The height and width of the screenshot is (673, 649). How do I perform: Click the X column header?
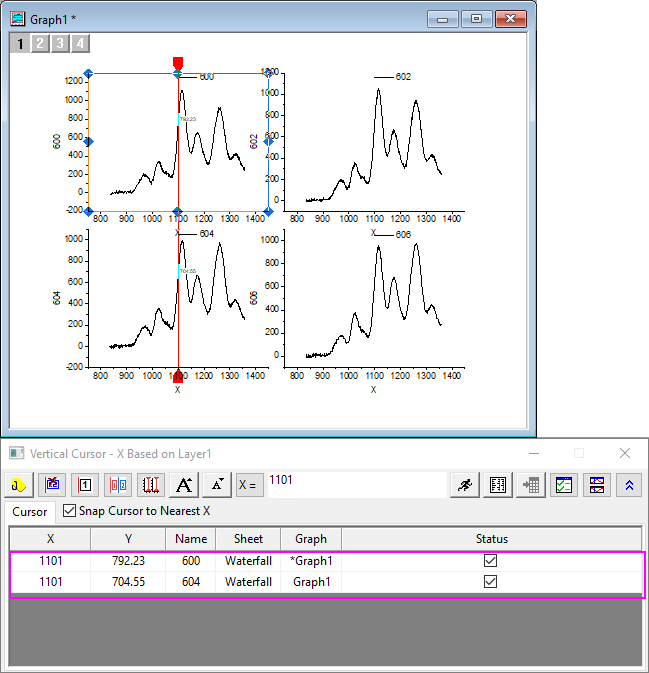(x=50, y=539)
